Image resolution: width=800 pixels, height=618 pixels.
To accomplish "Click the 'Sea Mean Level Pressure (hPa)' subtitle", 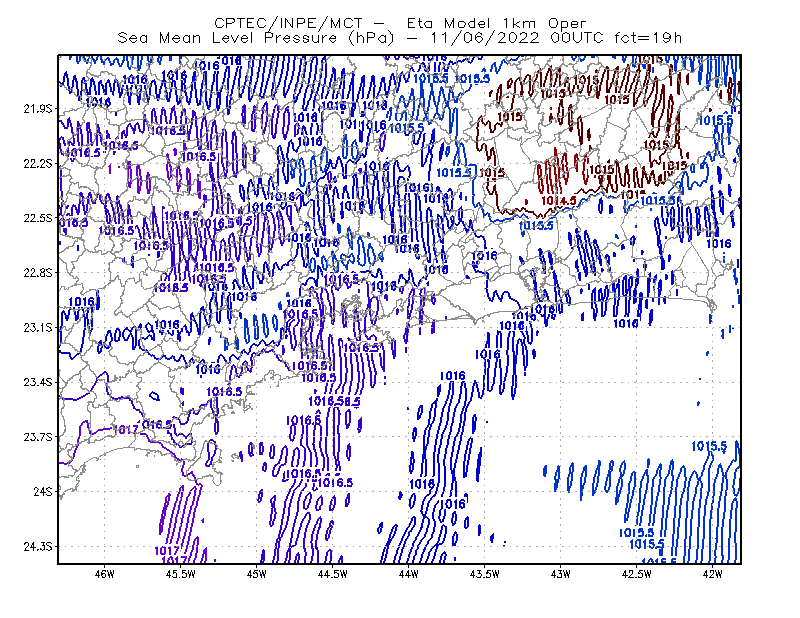I will (256, 38).
